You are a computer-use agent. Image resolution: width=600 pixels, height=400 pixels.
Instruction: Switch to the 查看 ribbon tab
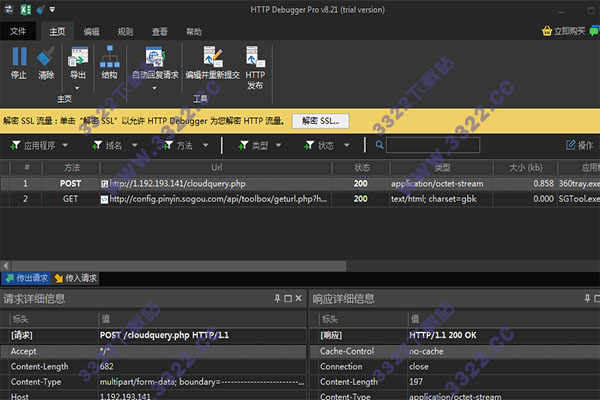pyautogui.click(x=160, y=32)
